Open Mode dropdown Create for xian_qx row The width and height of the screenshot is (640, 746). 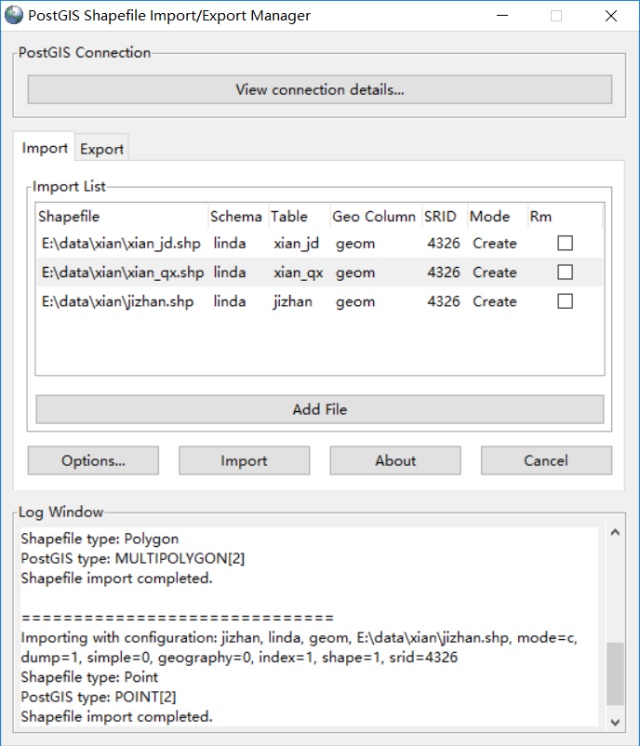[494, 272]
